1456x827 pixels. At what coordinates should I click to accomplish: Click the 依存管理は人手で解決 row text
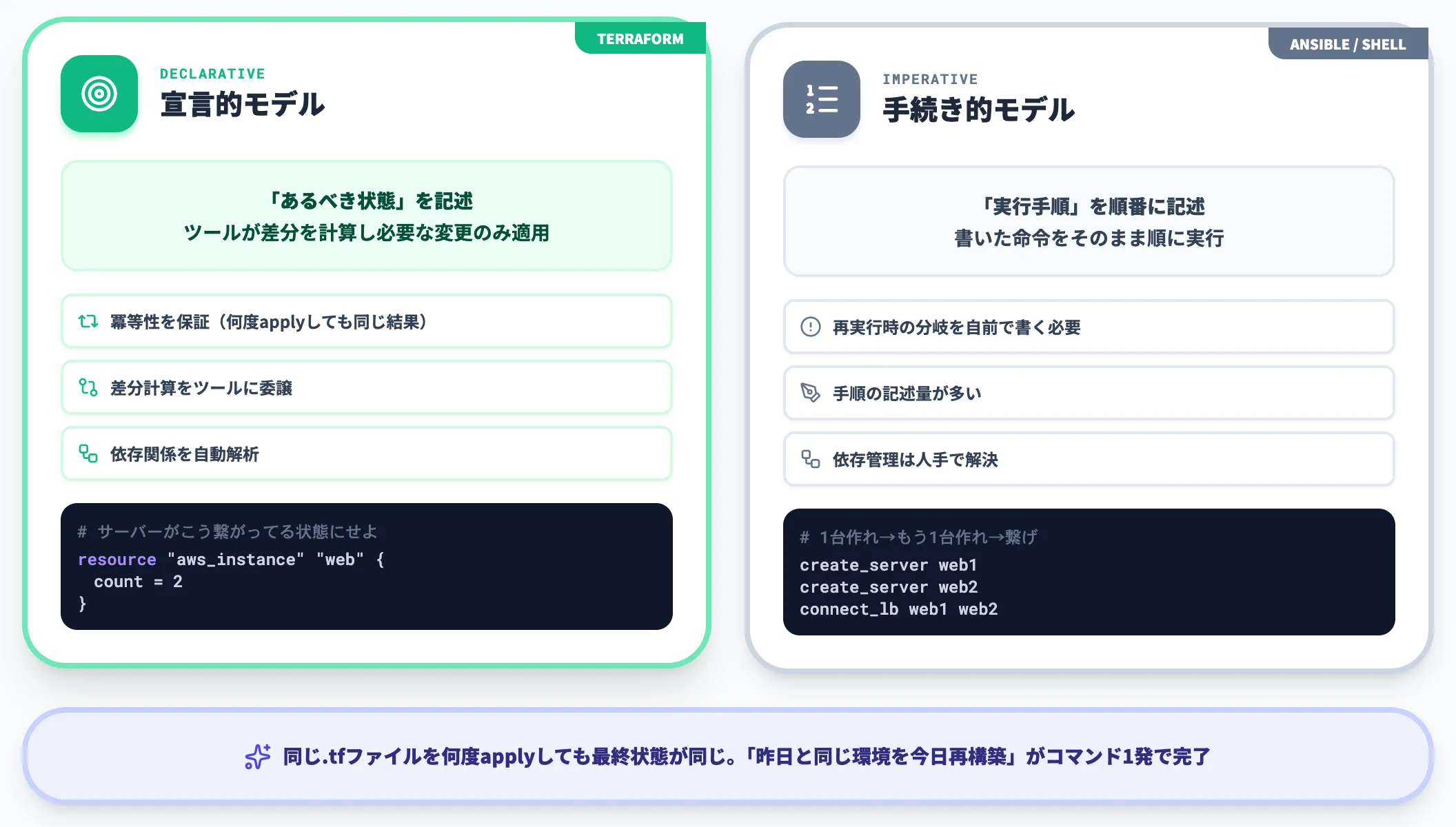click(916, 460)
